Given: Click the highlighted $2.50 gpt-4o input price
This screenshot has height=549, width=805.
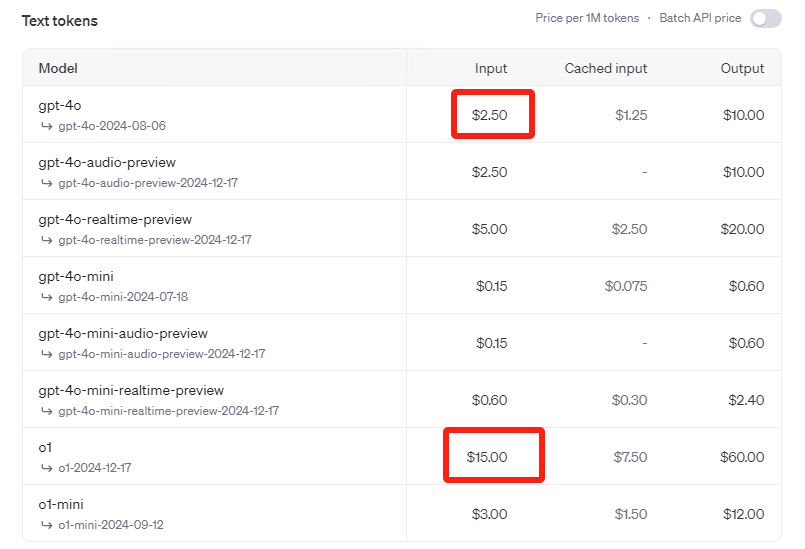Looking at the screenshot, I should pos(490,115).
